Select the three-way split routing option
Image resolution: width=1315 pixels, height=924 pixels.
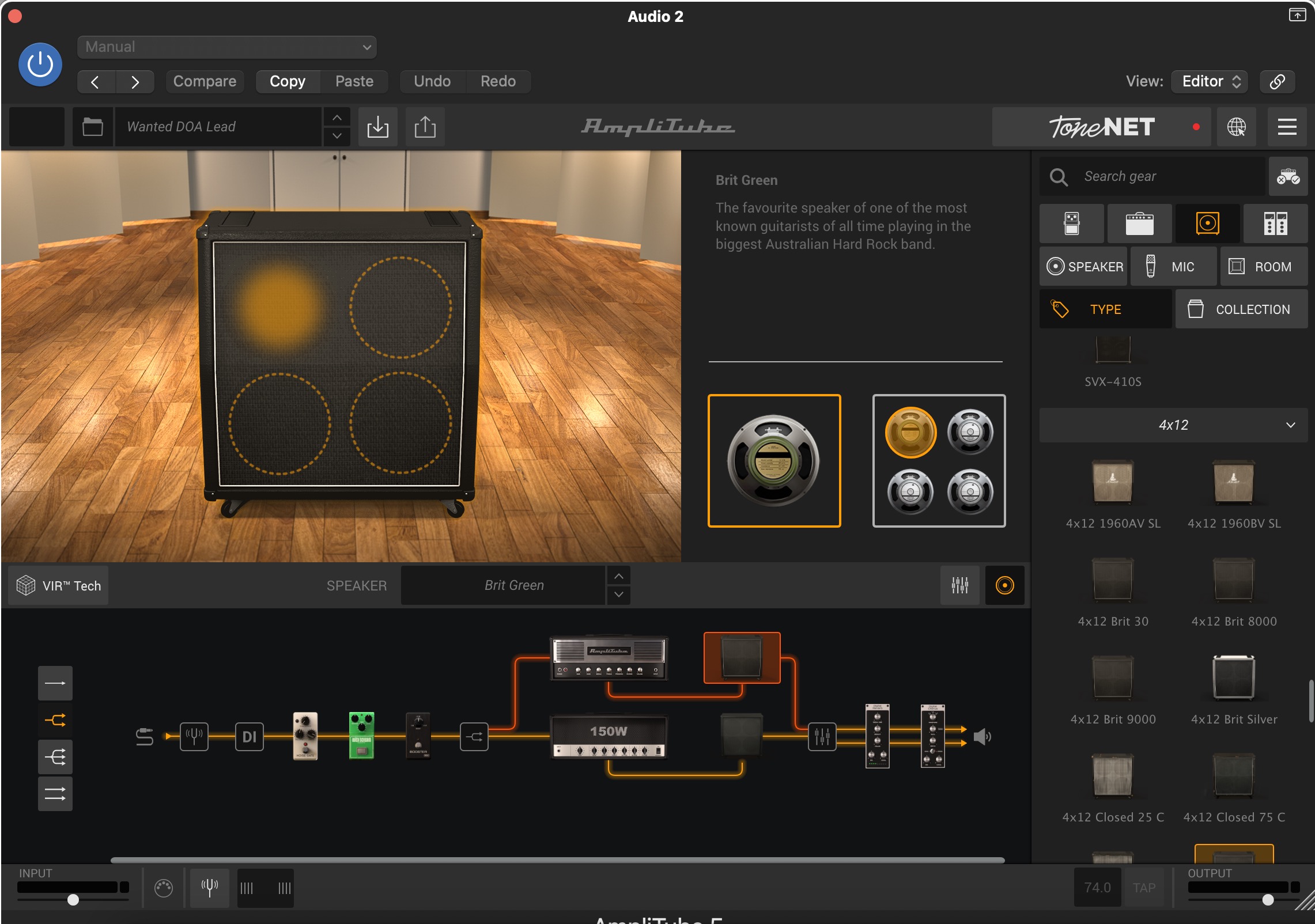[55, 757]
